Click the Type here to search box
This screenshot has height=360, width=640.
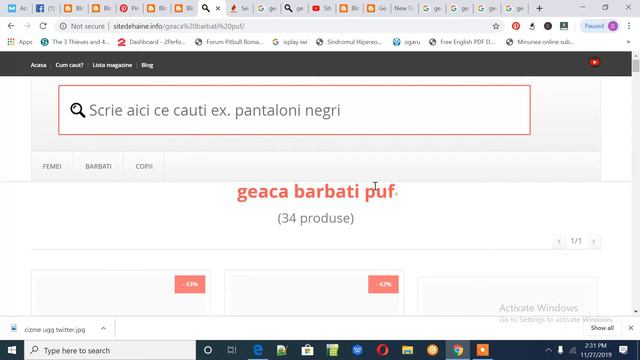[x=110, y=350]
